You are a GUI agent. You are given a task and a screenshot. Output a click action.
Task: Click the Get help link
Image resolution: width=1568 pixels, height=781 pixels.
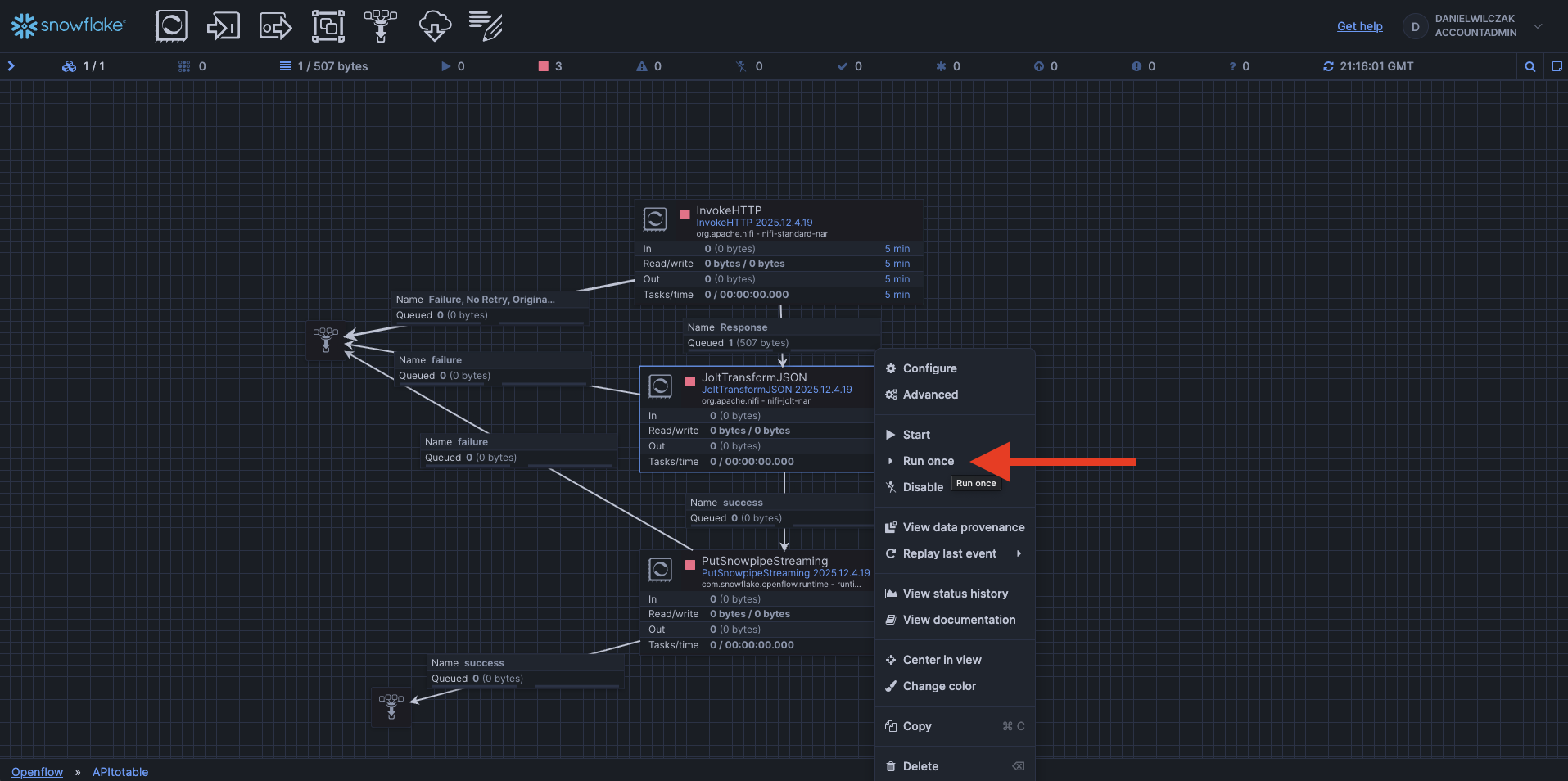(x=1359, y=26)
